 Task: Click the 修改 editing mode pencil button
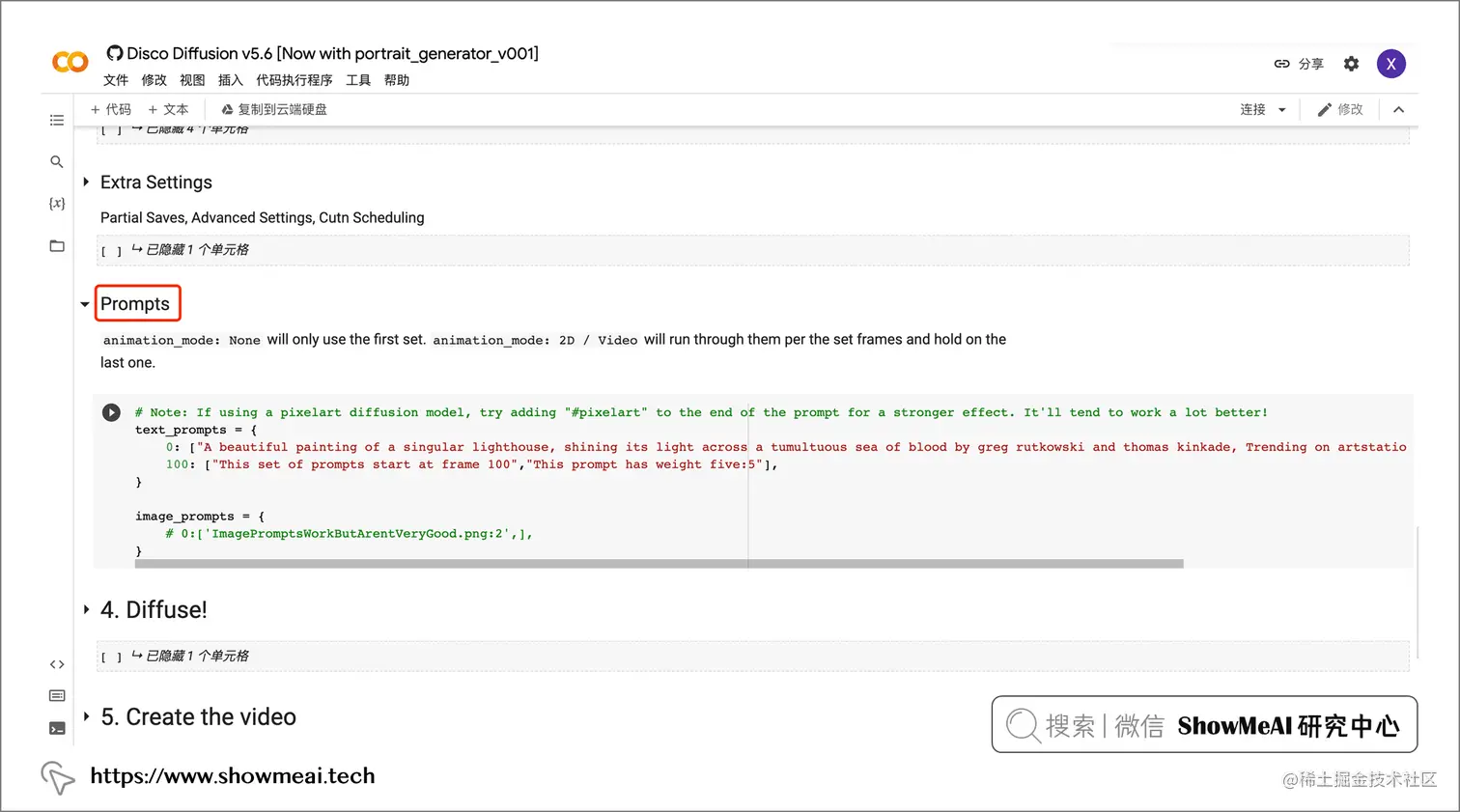click(1340, 110)
